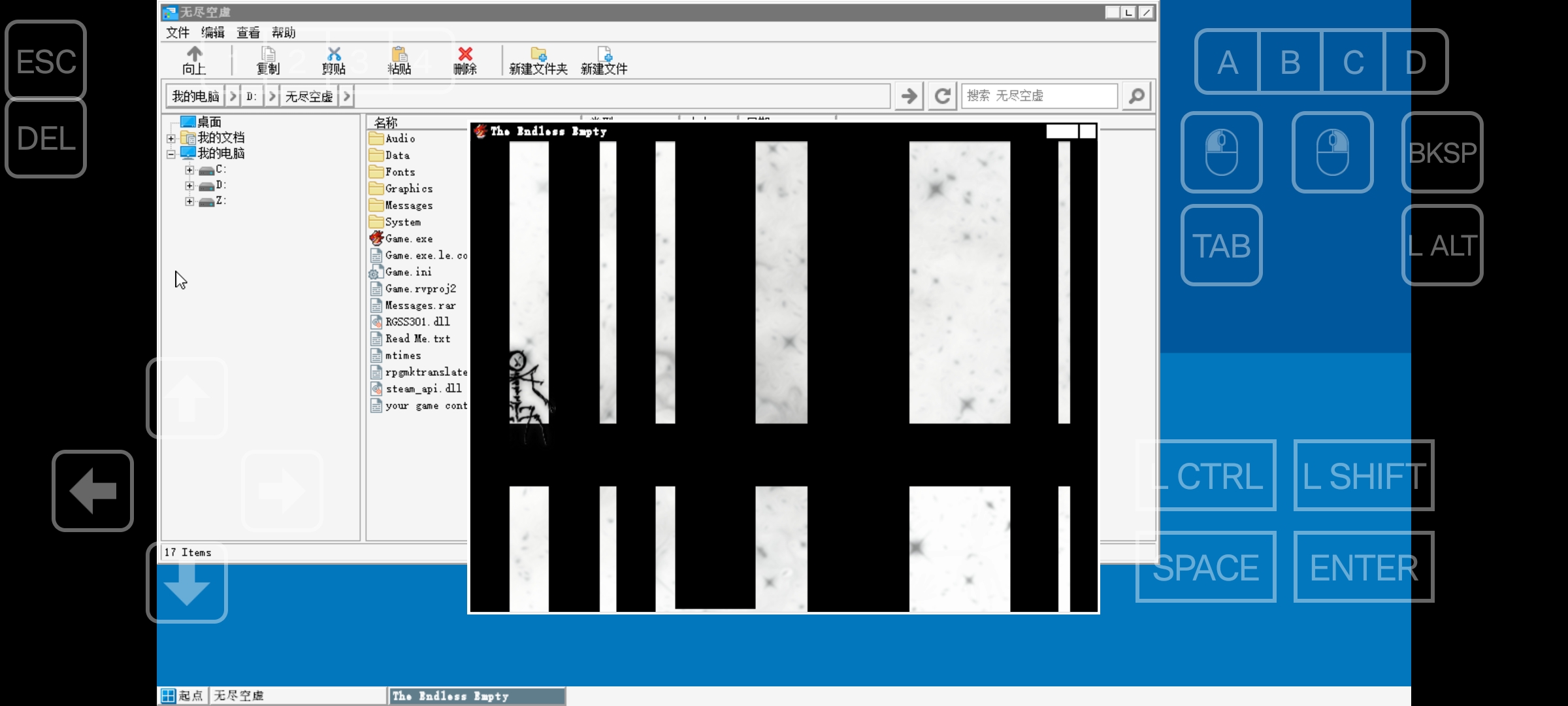The image size is (1568, 706).
Task: Expand the C: drive tree node
Action: pos(189,170)
